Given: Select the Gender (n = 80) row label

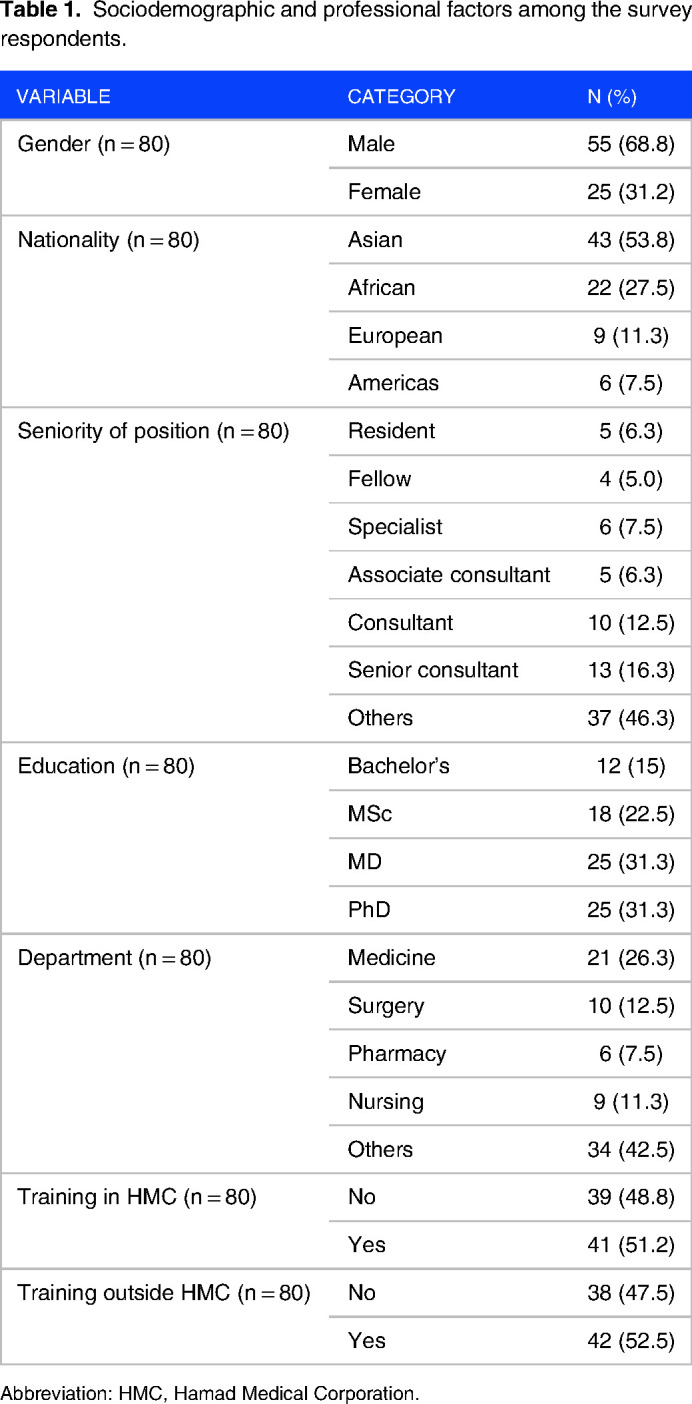Looking at the screenshot, I should (94, 144).
